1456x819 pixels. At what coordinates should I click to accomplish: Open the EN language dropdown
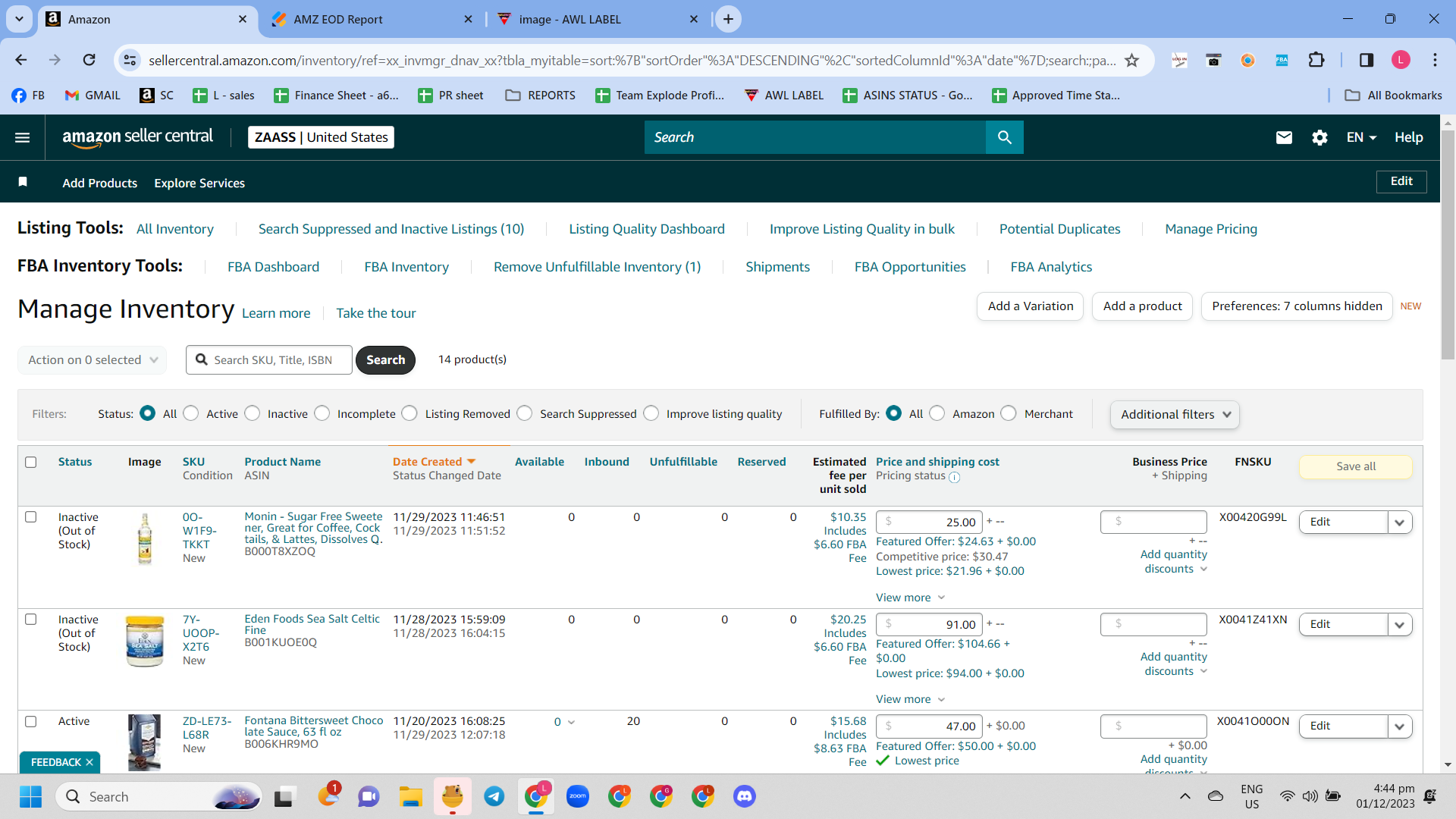(x=1361, y=137)
